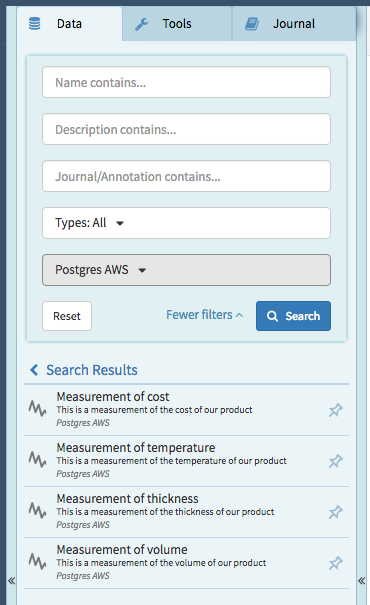Pin the Measurement of thickness result
The width and height of the screenshot is (370, 605).
click(335, 512)
